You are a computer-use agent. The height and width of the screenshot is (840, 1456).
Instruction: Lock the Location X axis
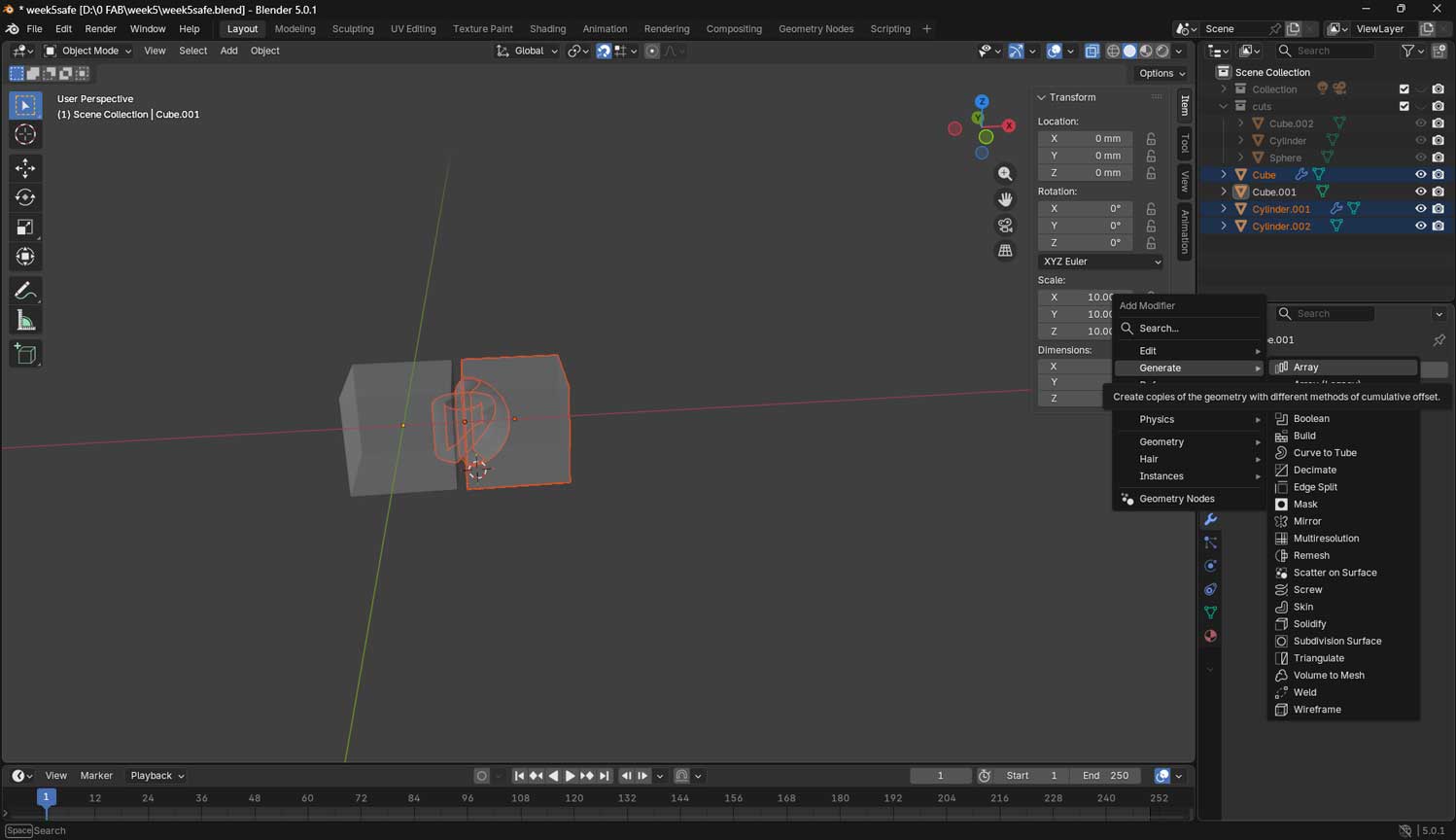point(1151,139)
